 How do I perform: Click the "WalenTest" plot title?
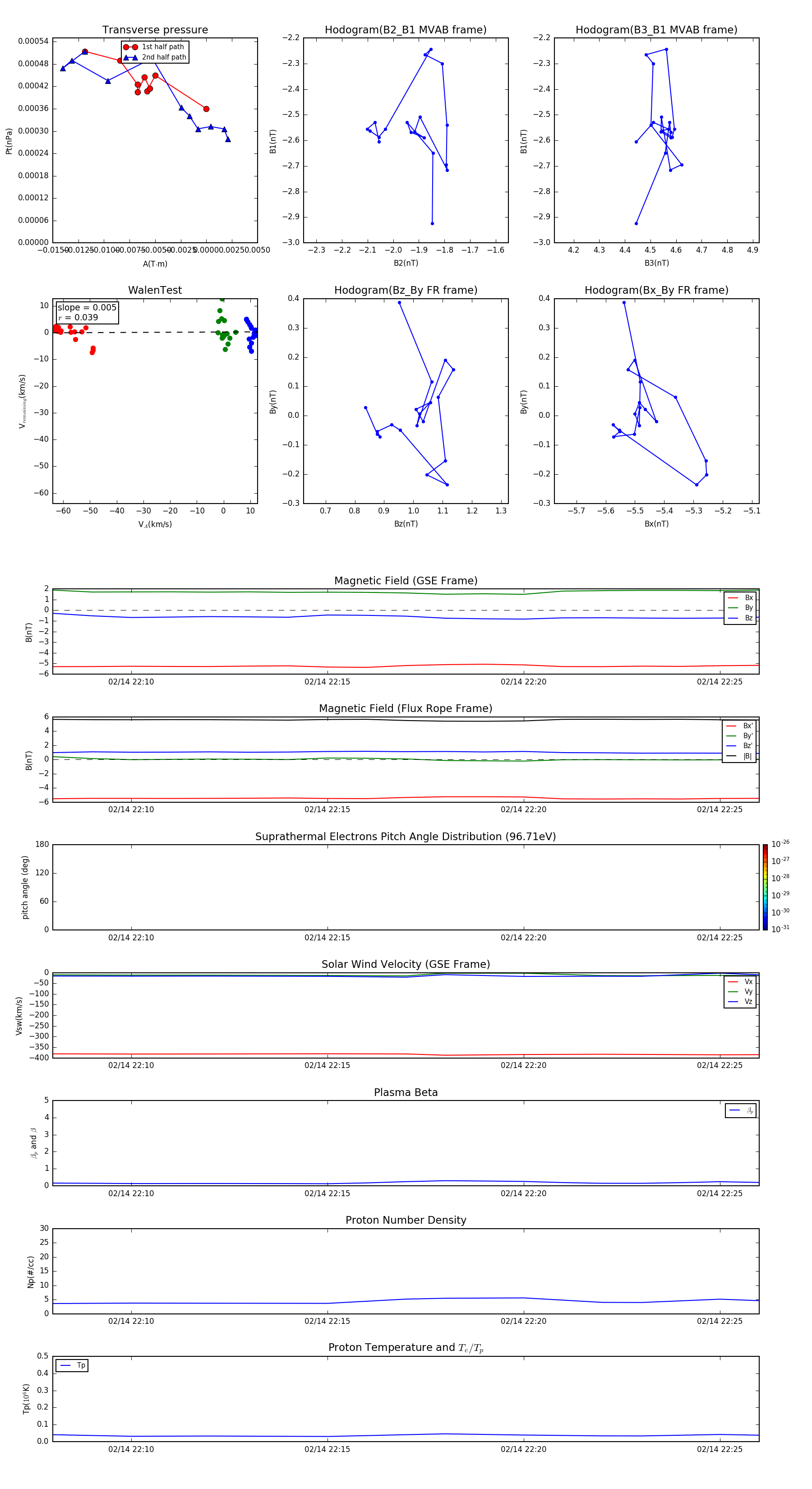click(155, 290)
